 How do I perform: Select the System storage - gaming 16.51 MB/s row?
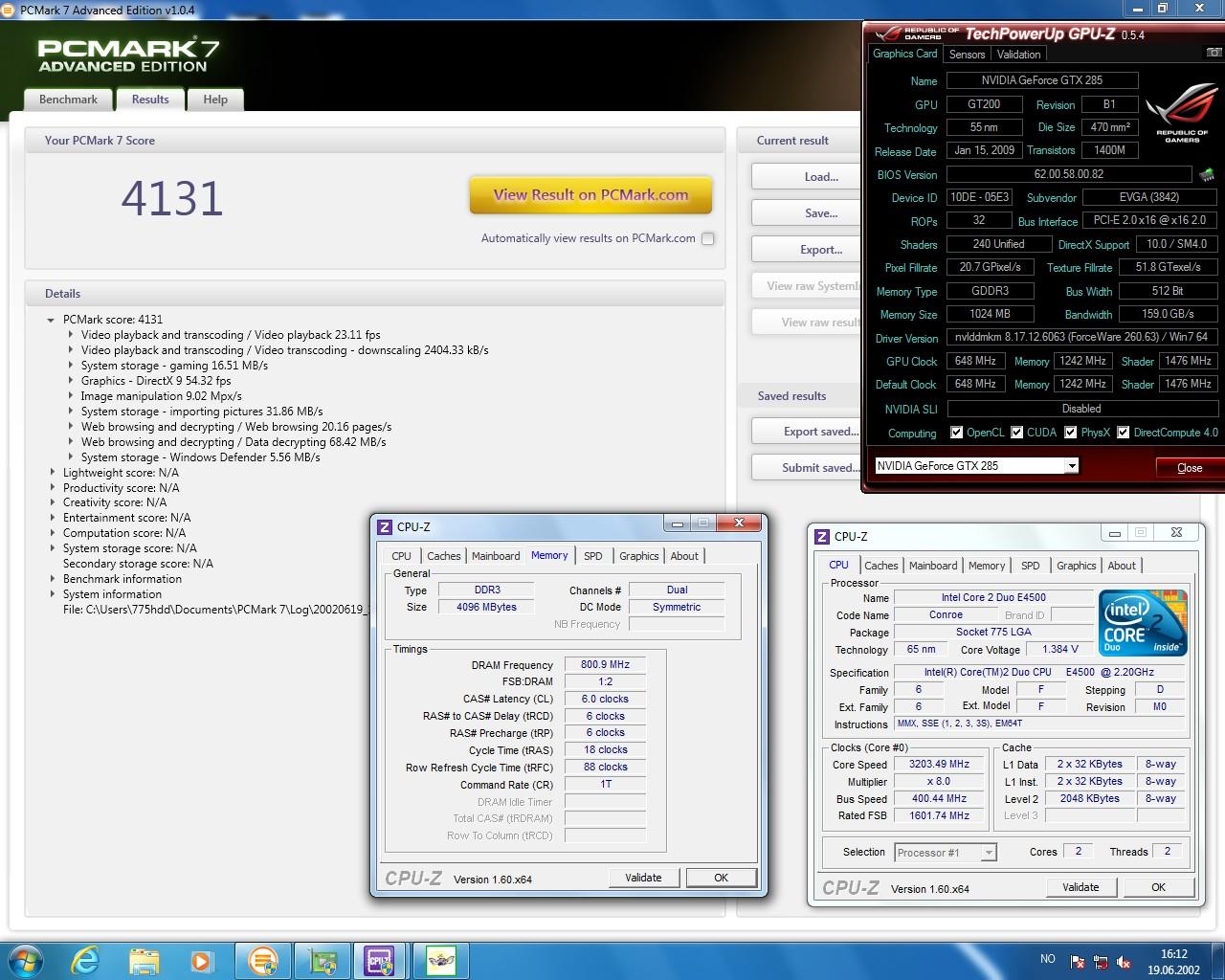coord(174,366)
